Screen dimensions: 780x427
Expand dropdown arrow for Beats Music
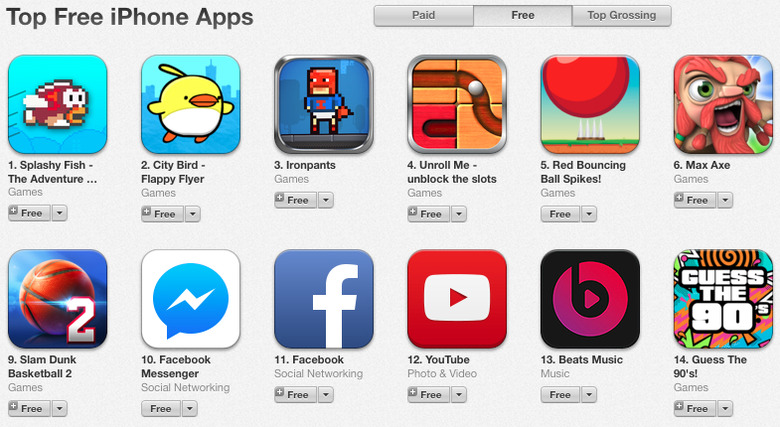coord(589,395)
